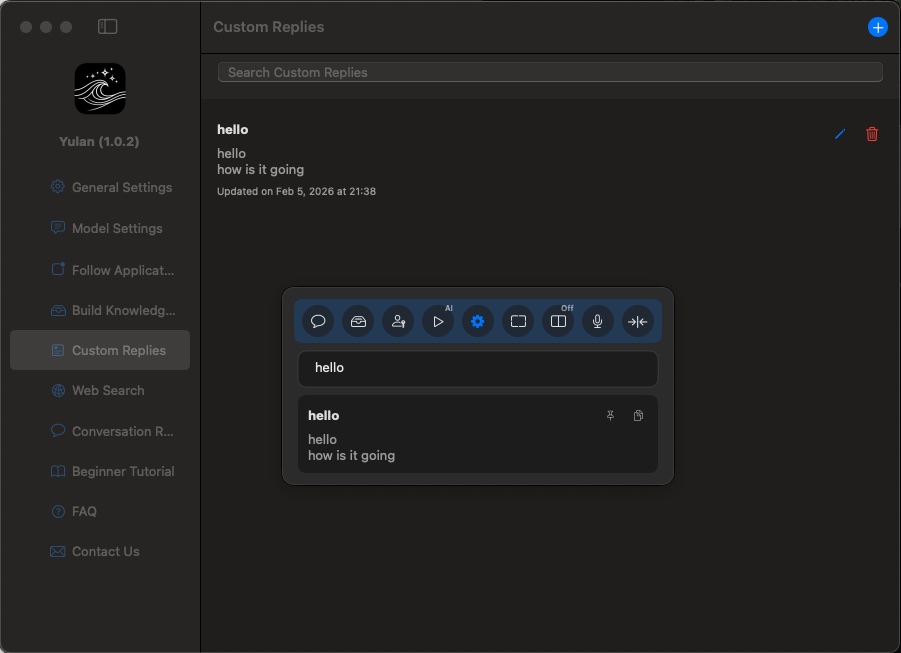901x653 pixels.
Task: Turn on the Off split-view toggle
Action: [x=557, y=321]
